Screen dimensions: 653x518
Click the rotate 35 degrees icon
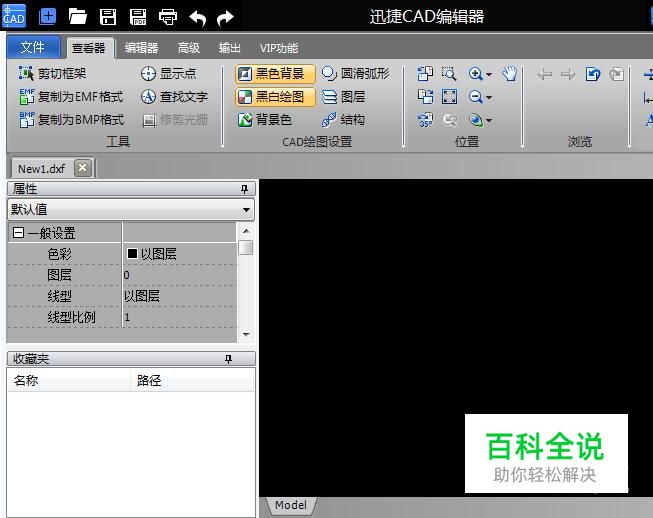[x=425, y=120]
